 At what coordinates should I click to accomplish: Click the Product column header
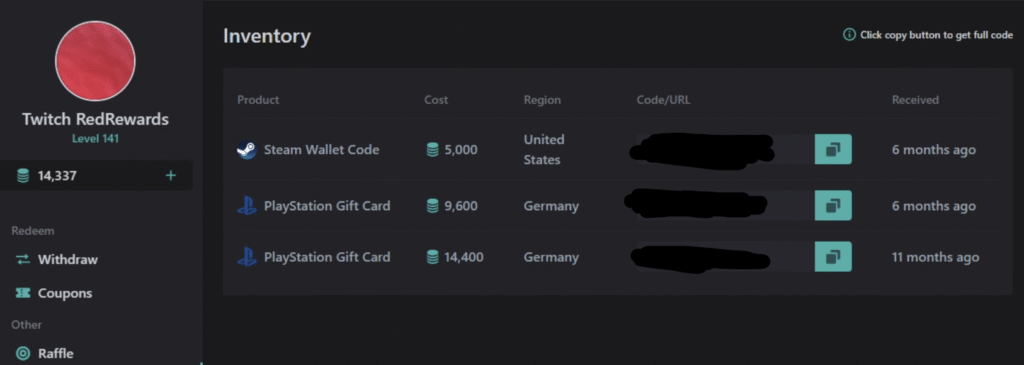[x=258, y=100]
